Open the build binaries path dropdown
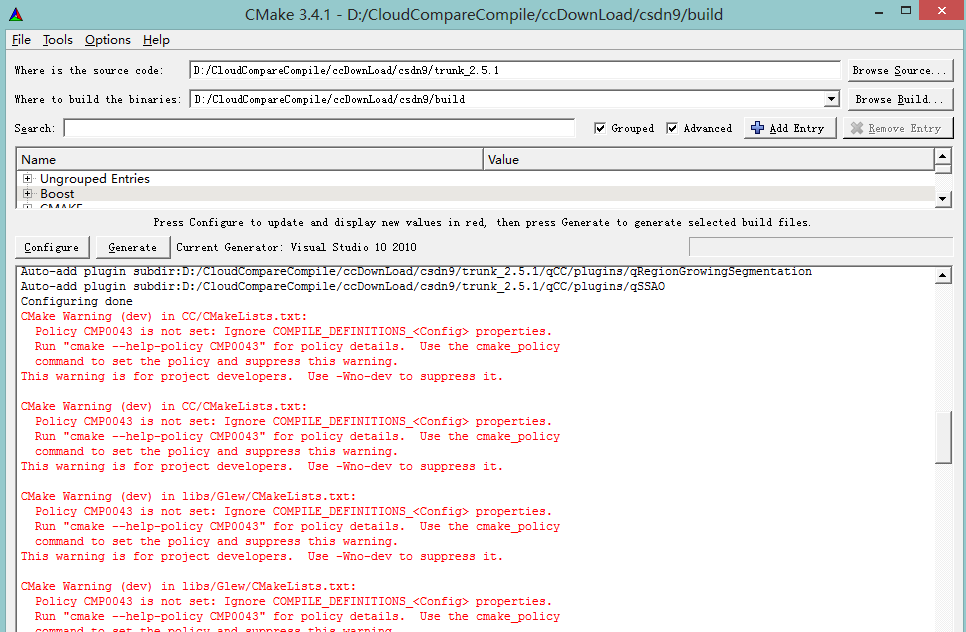 [831, 99]
